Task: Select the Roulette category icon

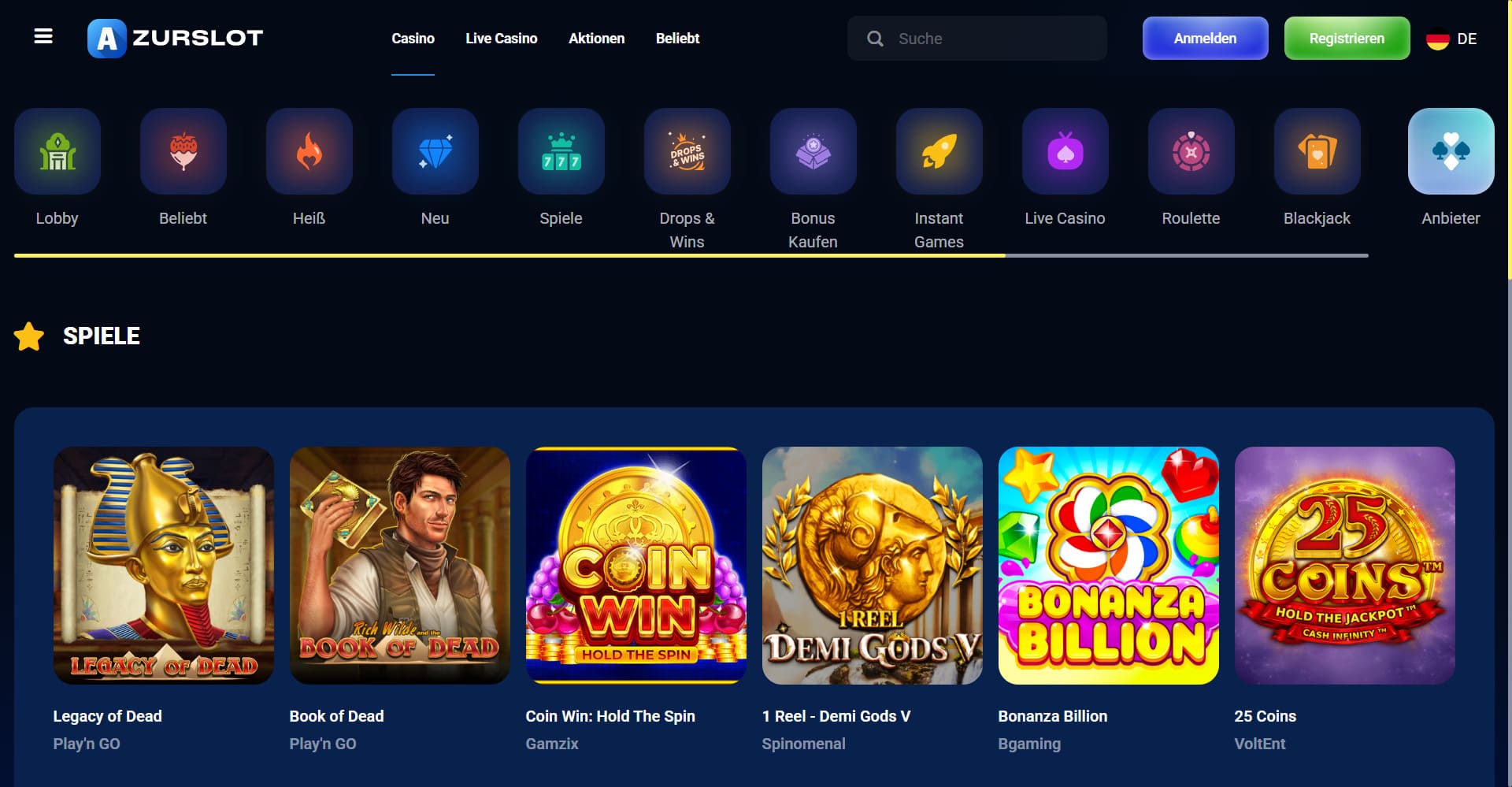Action: point(1191,151)
